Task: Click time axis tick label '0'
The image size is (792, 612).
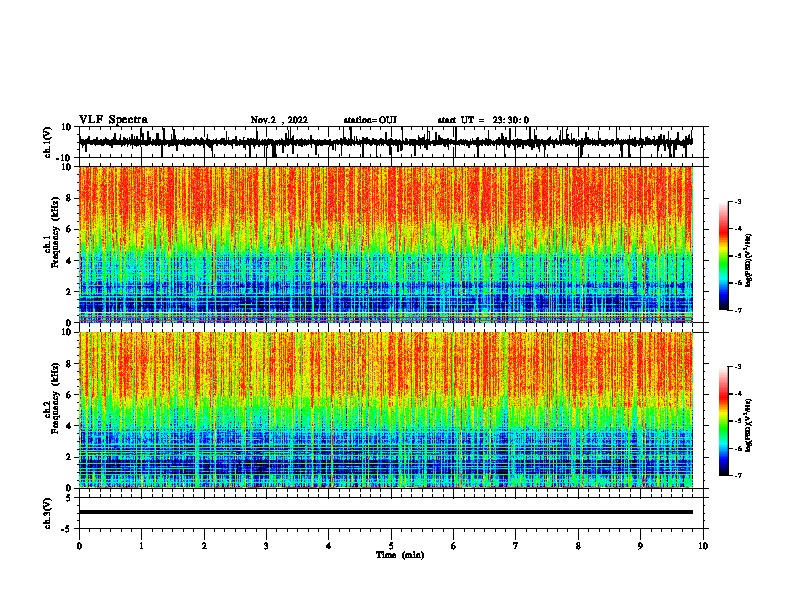Action: point(79,546)
